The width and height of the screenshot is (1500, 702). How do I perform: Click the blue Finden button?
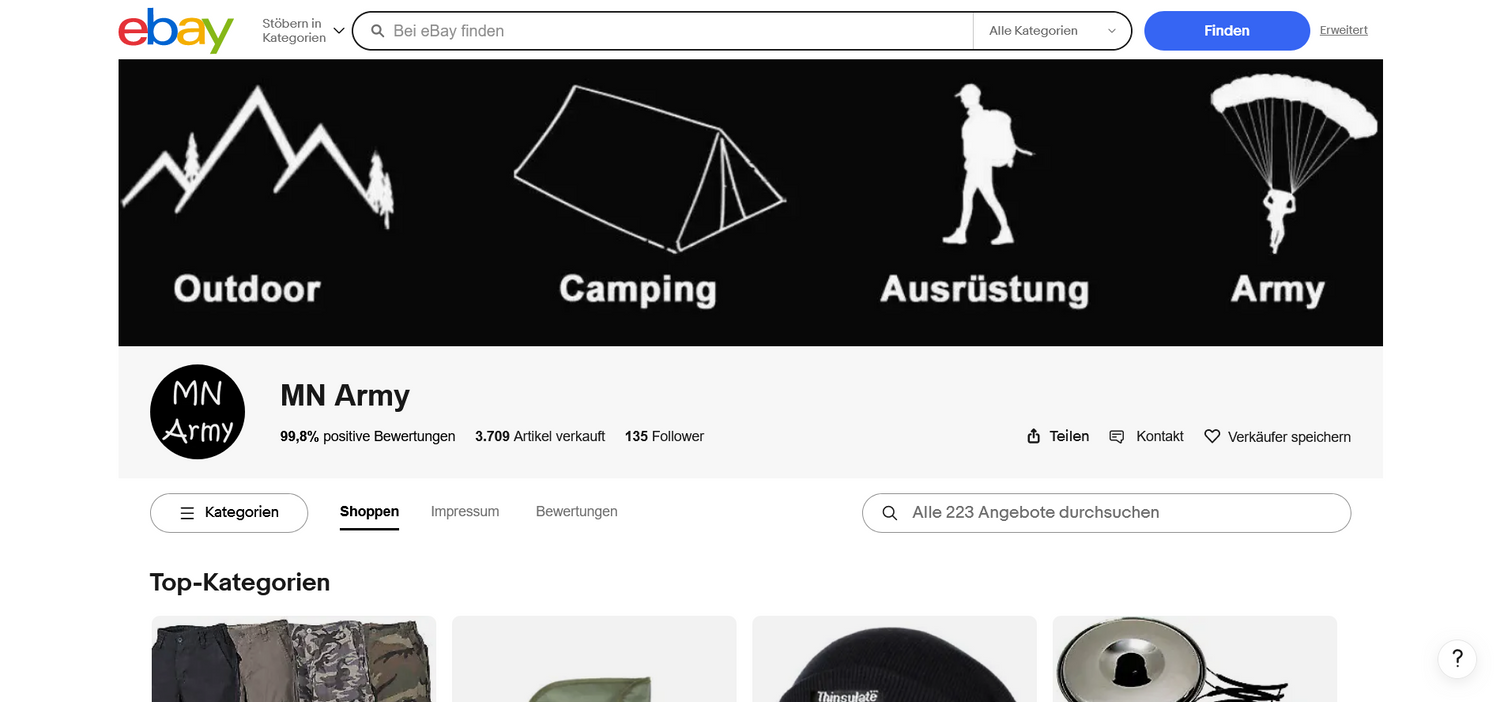point(1227,31)
